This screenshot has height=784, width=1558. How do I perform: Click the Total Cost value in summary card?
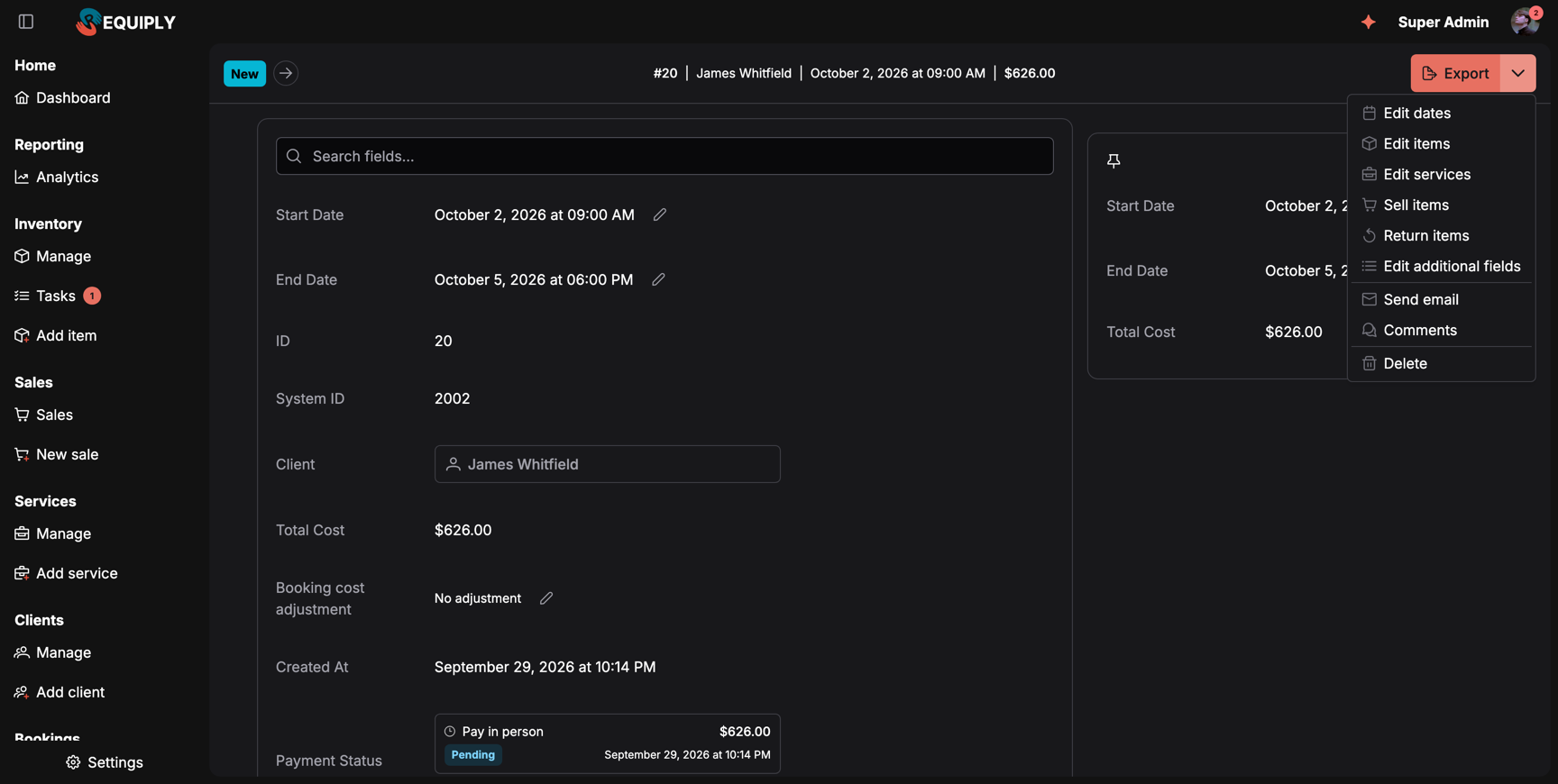1294,332
